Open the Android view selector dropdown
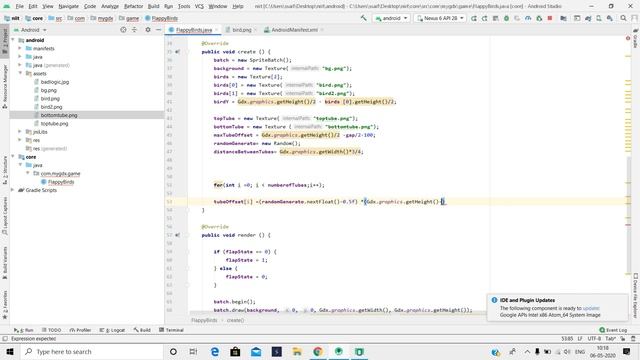The height and width of the screenshot is (360, 640). click(30, 30)
